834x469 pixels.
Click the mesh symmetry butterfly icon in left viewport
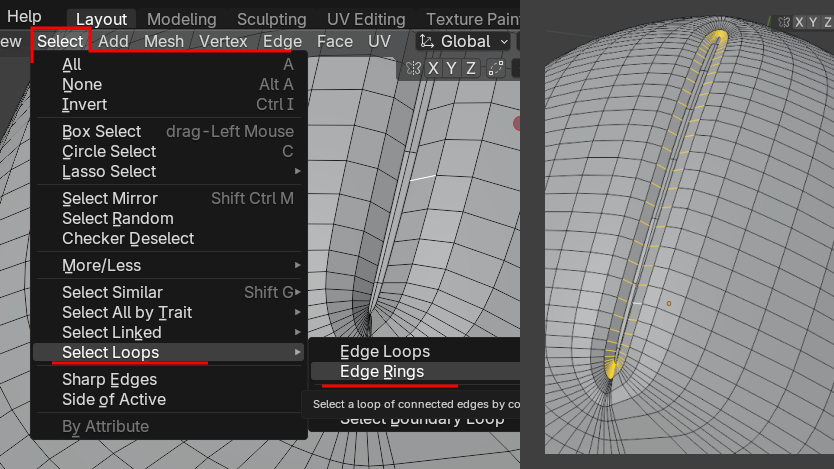[x=414, y=68]
